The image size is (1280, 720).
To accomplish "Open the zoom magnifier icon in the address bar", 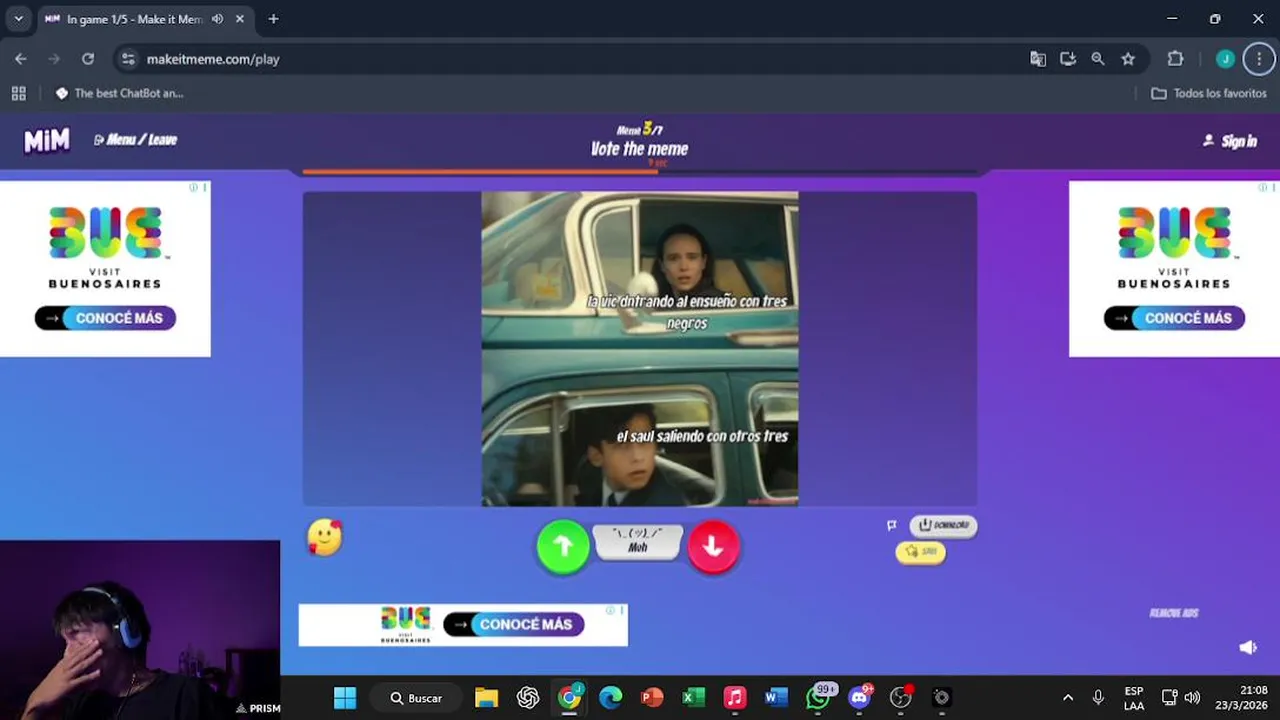I will (x=1098, y=59).
